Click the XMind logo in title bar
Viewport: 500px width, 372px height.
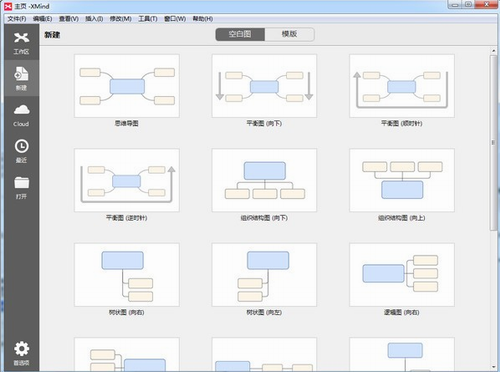pos(8,6)
